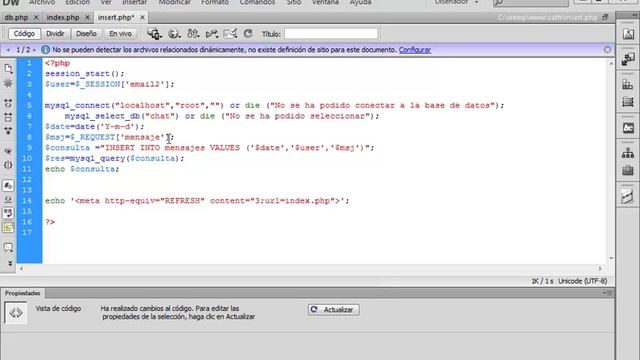Switch to Código view
The height and width of the screenshot is (360, 640).
[24, 33]
